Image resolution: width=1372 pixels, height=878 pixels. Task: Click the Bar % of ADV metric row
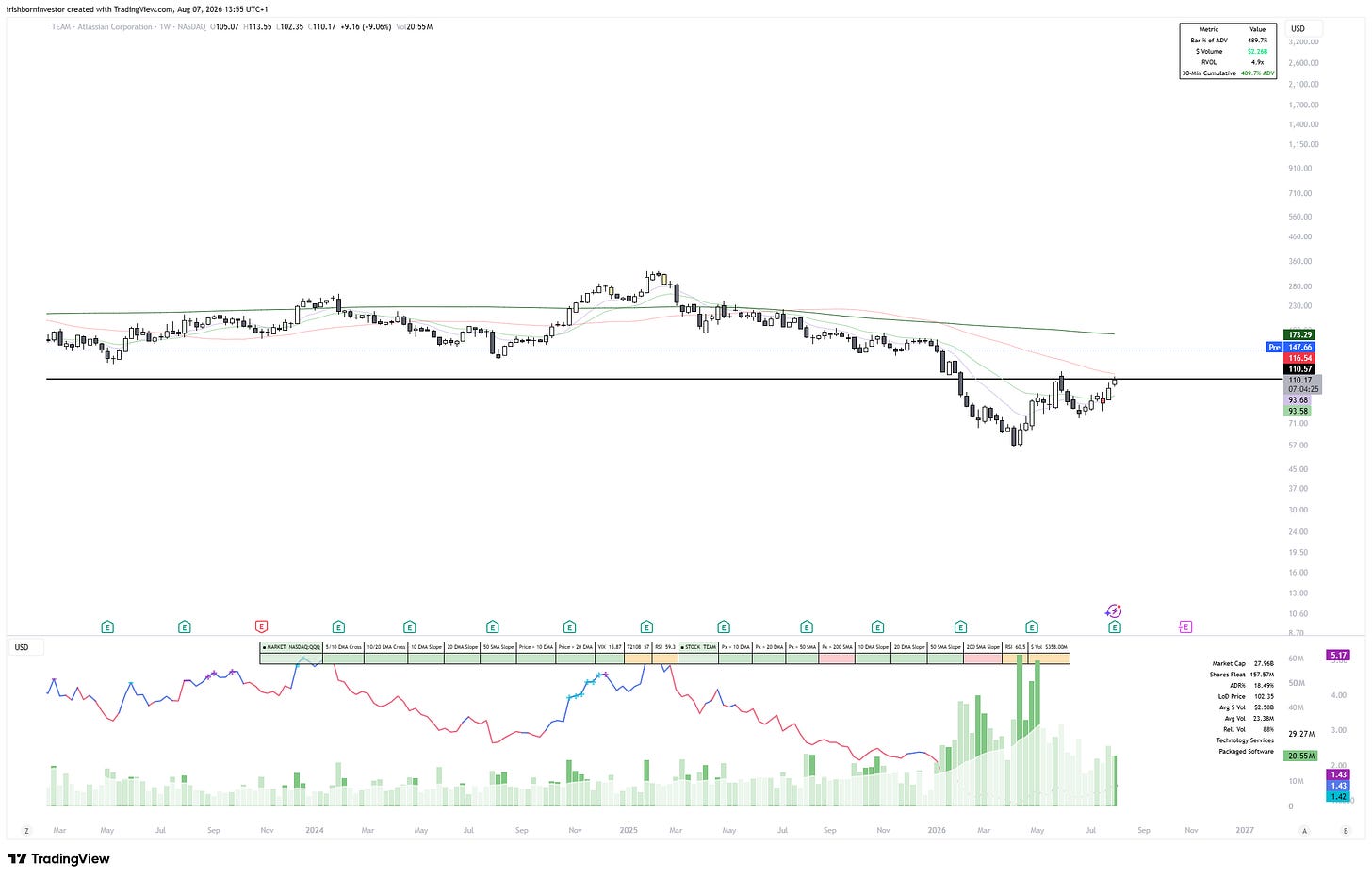coord(1228,41)
